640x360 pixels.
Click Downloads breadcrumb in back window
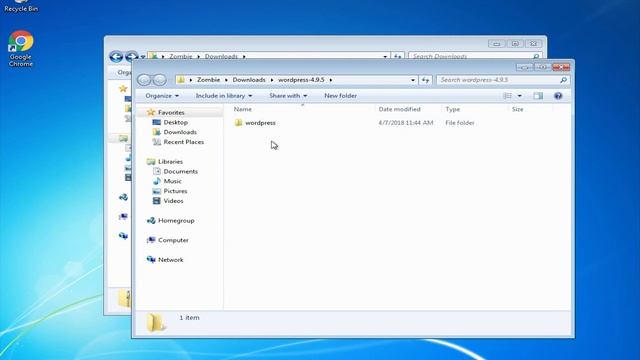[x=221, y=56]
